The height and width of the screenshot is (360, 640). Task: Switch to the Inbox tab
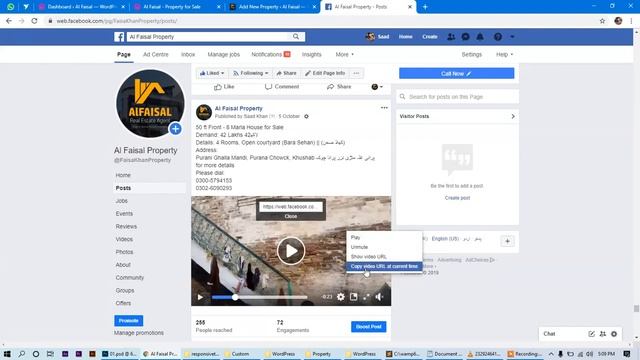point(188,54)
